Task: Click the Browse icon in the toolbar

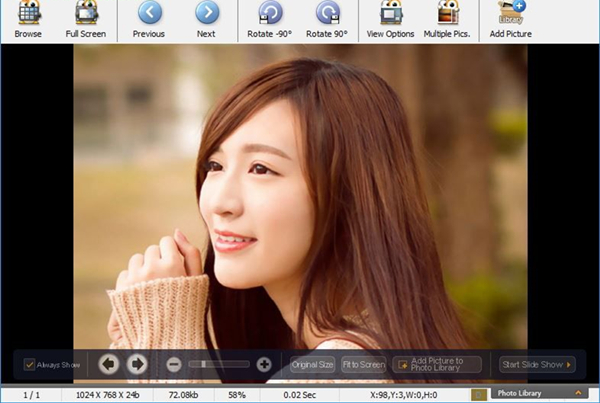Action: click(x=28, y=14)
